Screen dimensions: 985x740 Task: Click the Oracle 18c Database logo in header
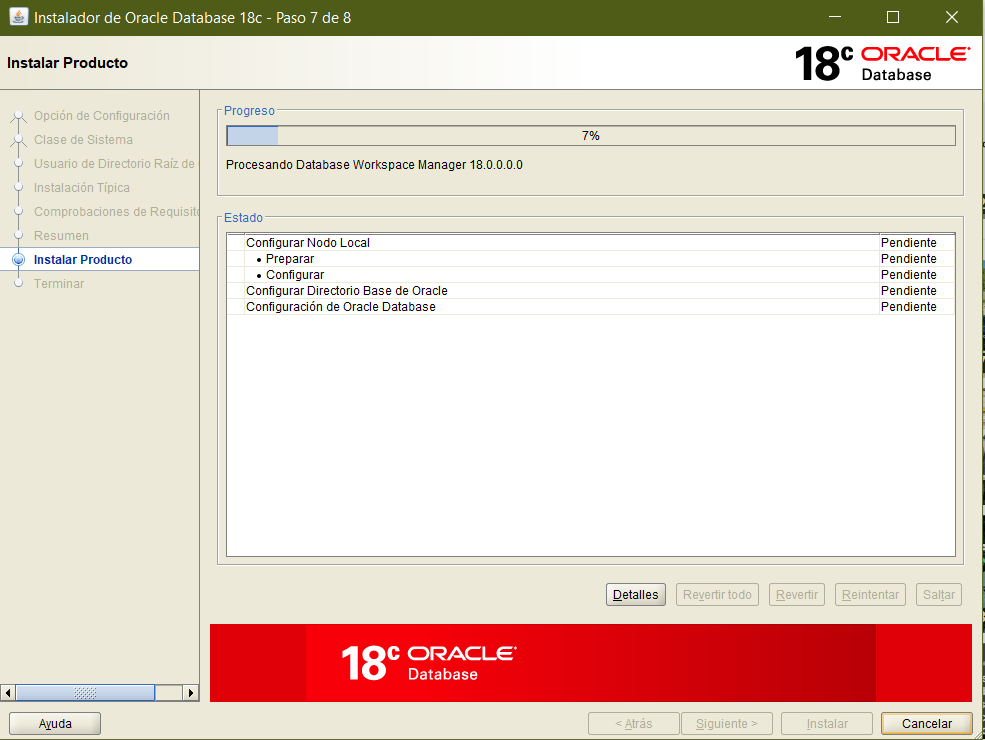click(x=881, y=63)
